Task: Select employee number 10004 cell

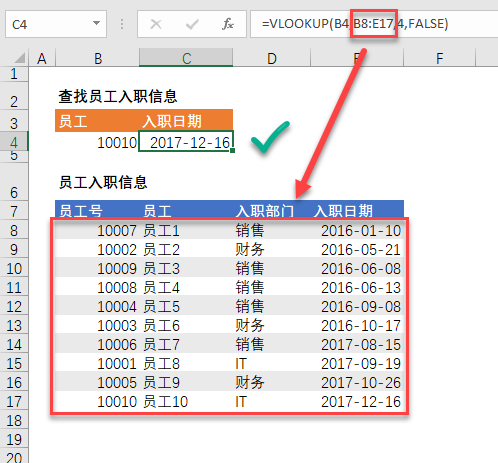Action: pyautogui.click(x=97, y=306)
